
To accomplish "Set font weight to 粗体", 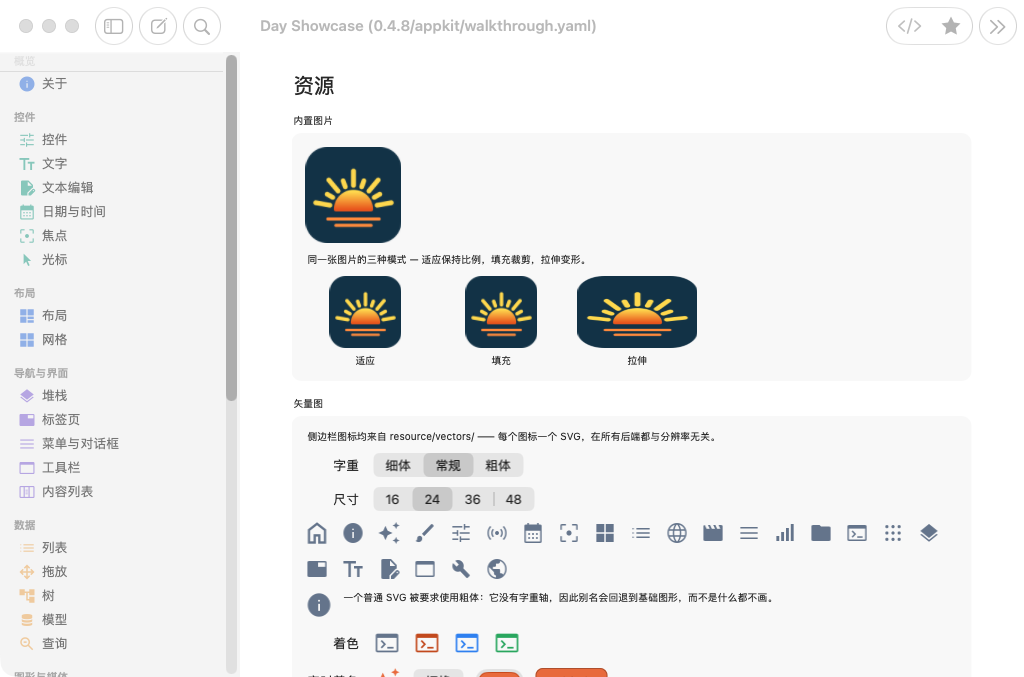I will tap(498, 465).
